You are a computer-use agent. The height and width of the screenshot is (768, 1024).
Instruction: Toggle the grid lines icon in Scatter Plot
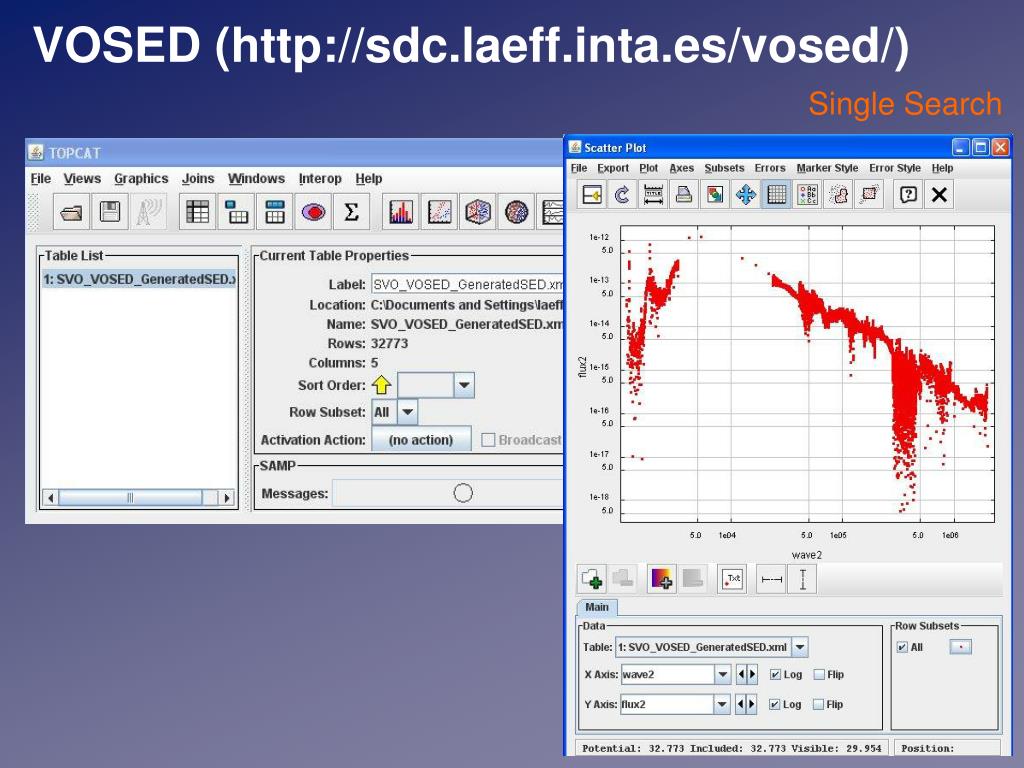[776, 194]
